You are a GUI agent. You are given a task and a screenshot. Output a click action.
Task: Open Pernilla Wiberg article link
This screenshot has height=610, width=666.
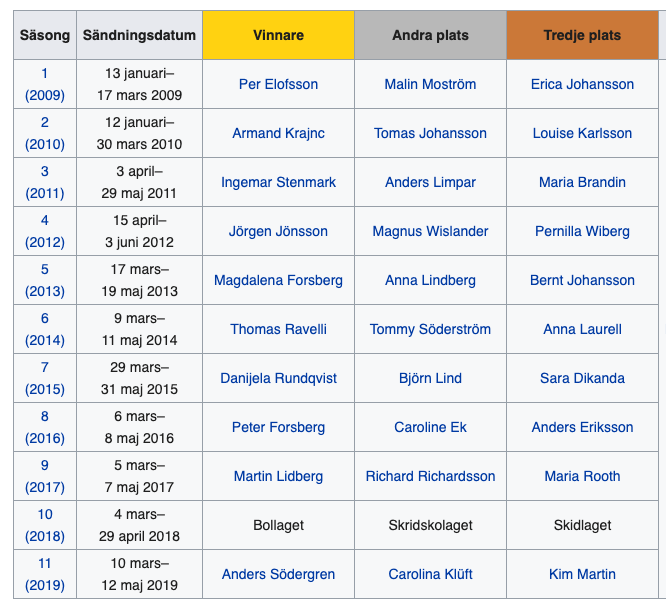[582, 231]
